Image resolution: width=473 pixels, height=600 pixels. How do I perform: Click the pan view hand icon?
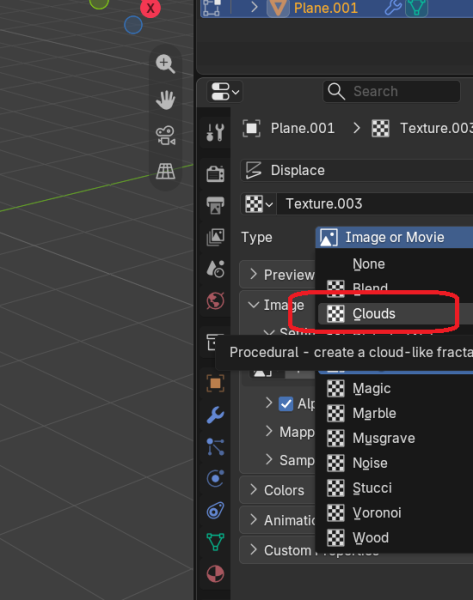coord(165,100)
